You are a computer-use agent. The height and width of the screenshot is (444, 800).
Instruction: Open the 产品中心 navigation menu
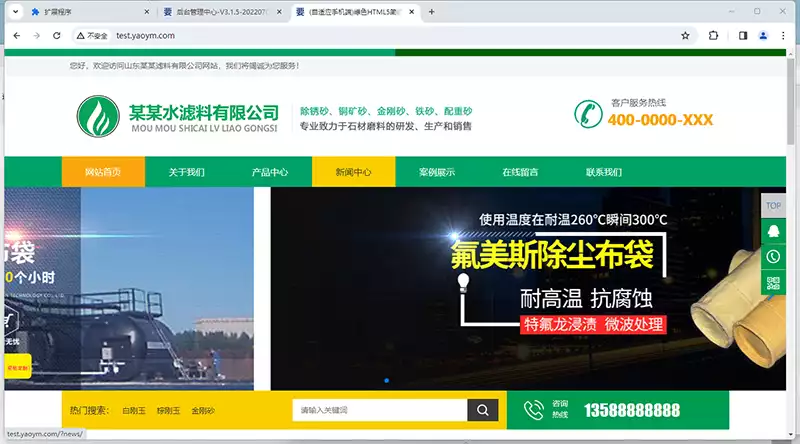(270, 172)
